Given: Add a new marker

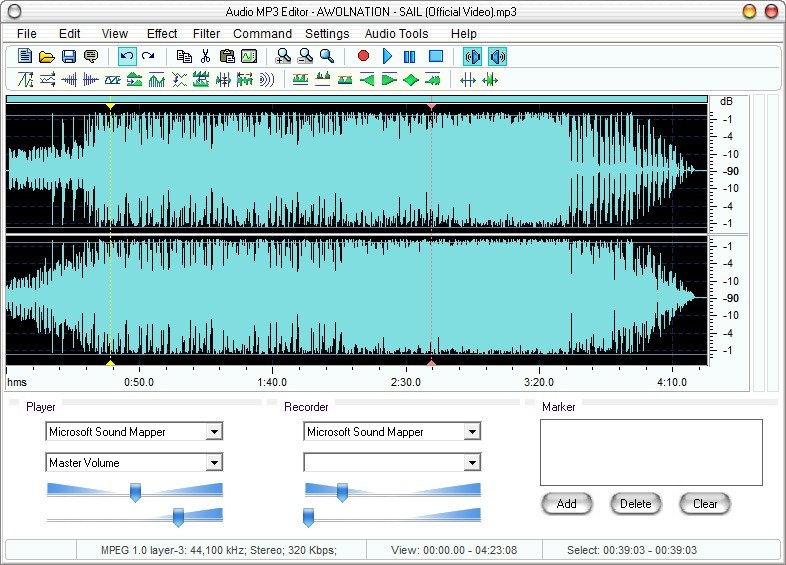Looking at the screenshot, I should (567, 504).
